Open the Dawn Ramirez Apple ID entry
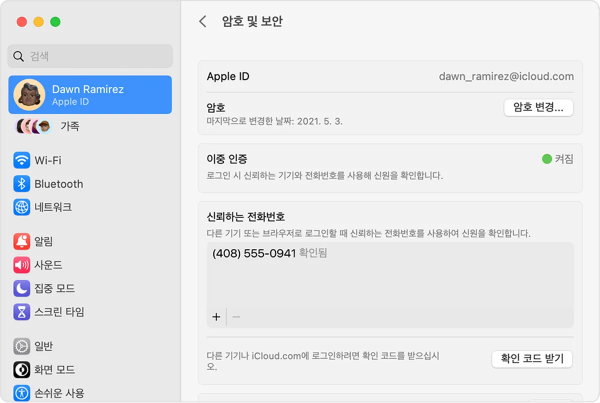 [90, 95]
